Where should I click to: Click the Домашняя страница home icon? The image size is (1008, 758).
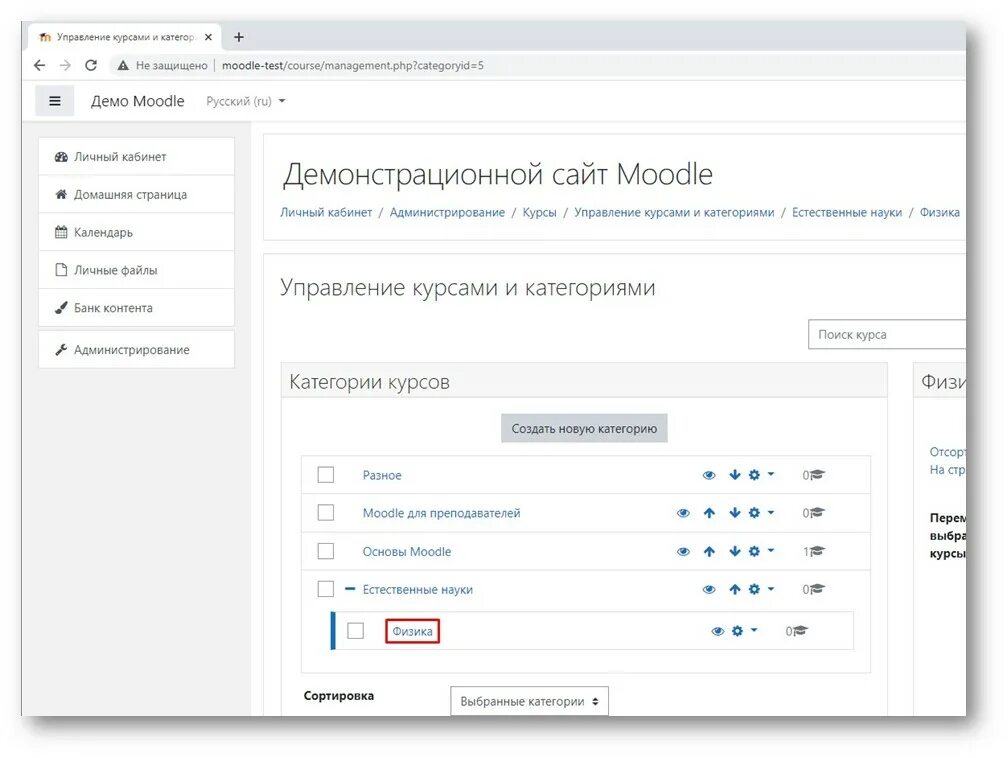click(61, 194)
